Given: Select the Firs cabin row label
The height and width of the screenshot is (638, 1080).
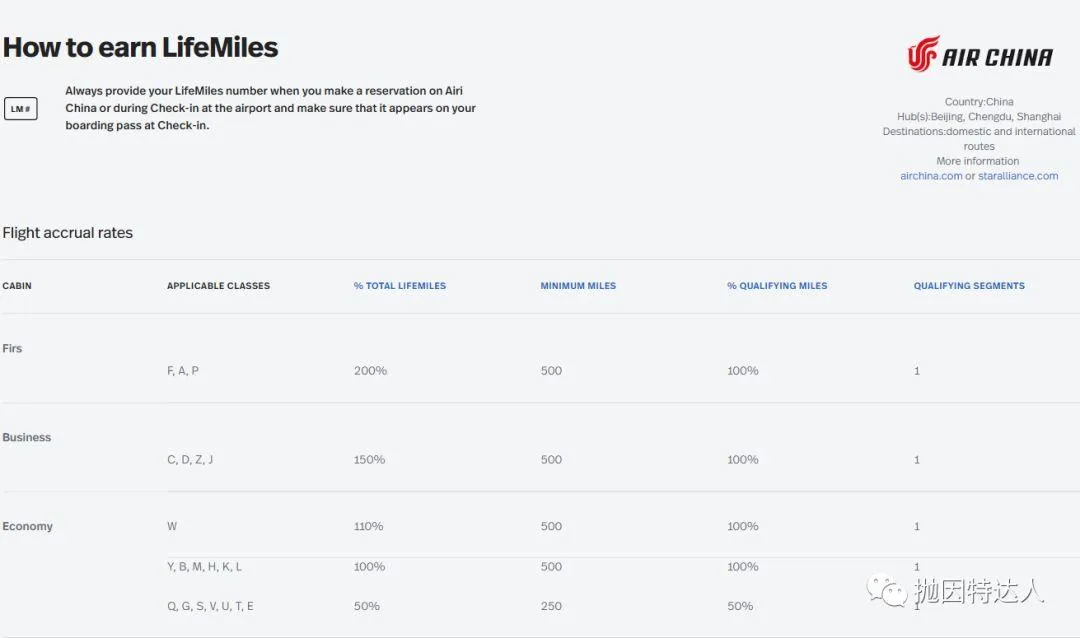Looking at the screenshot, I should 12,349.
